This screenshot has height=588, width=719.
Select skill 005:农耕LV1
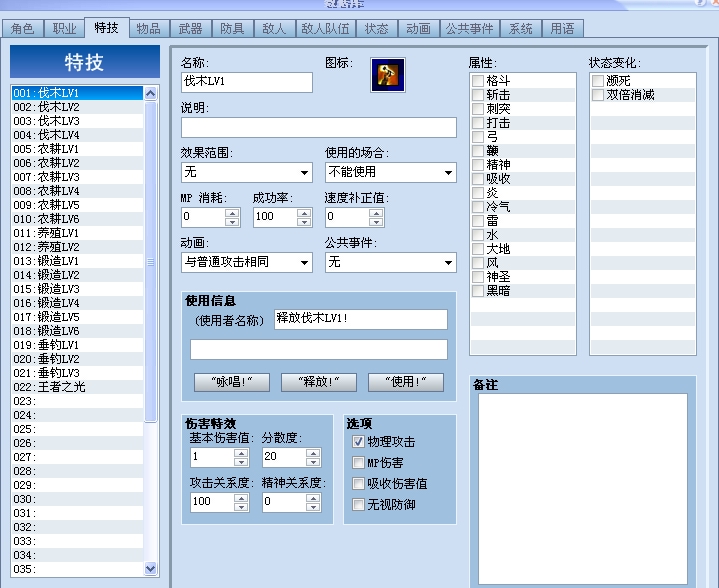[77, 149]
